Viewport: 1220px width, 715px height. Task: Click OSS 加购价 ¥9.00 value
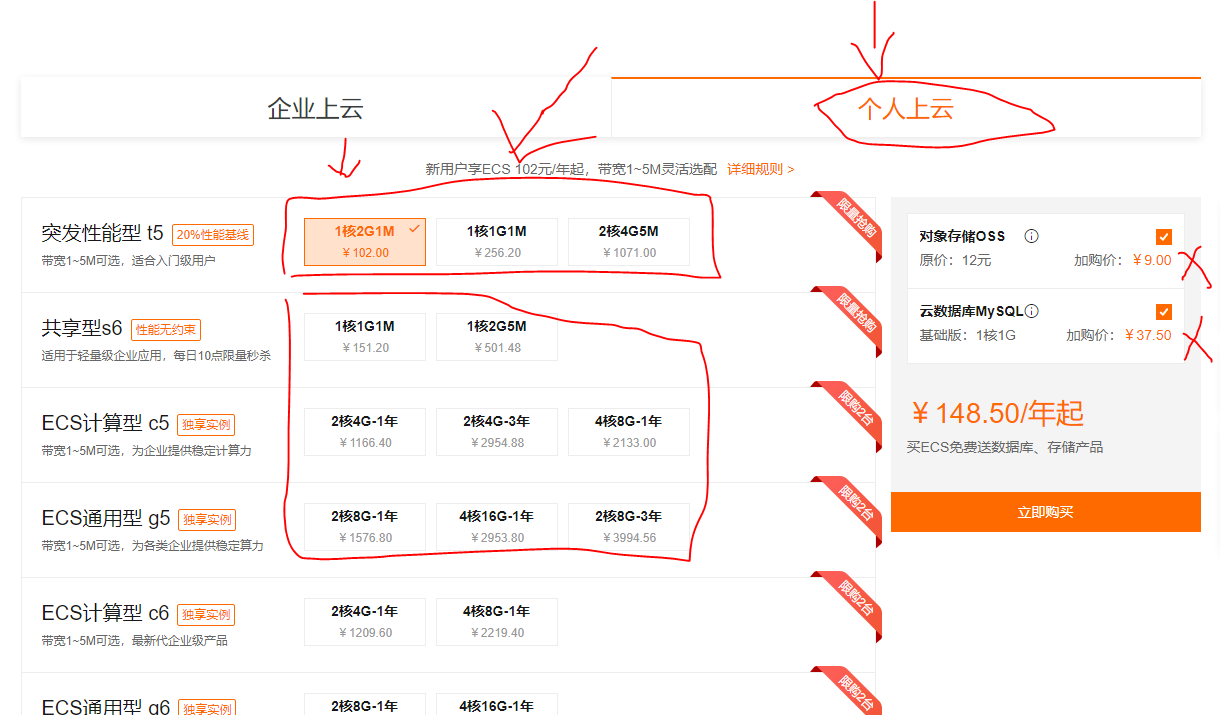tap(1151, 261)
